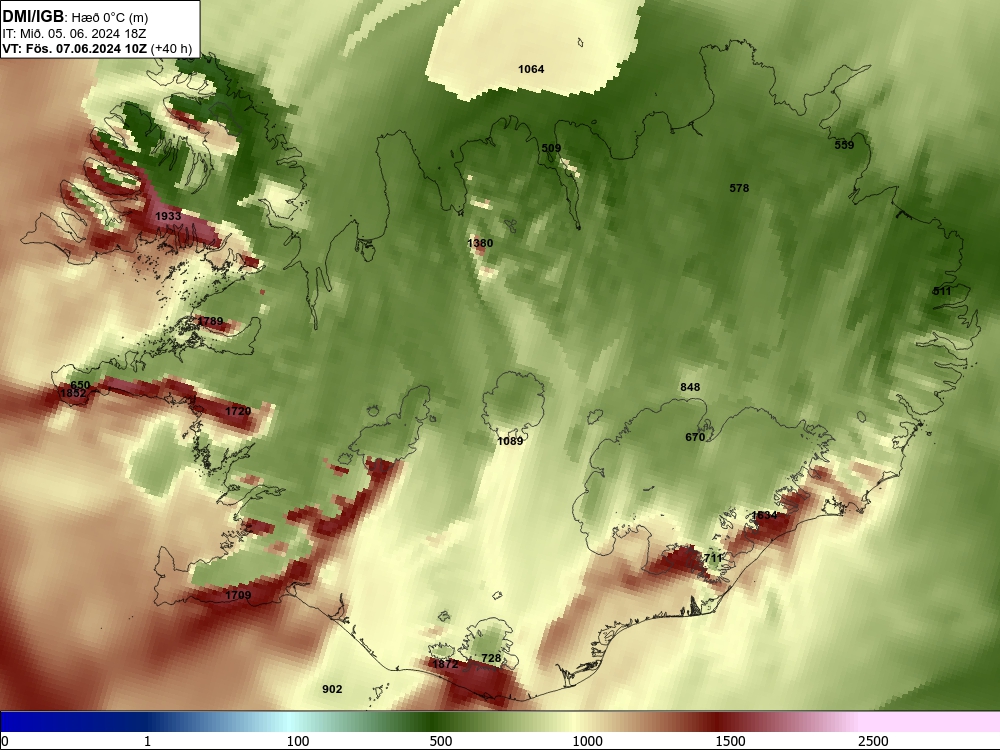Image resolution: width=1000 pixels, height=750 pixels.
Task: Click the 500 tick on the color scale
Action: pyautogui.click(x=441, y=740)
